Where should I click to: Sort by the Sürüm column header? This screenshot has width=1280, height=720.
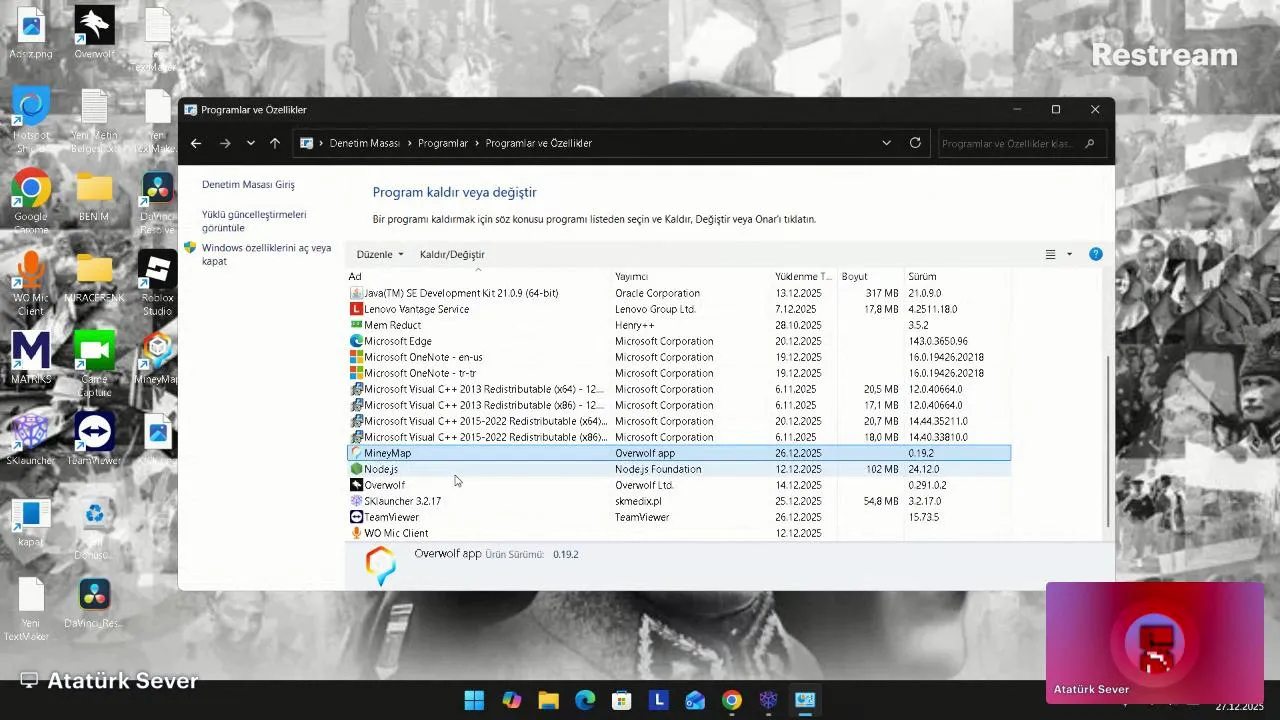(957, 276)
